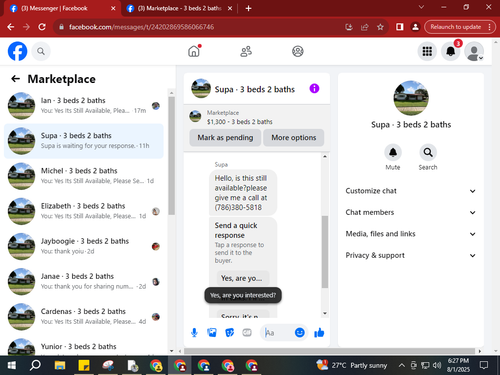The width and height of the screenshot is (500, 375).
Task: Click the browser address bar URL
Action: (x=142, y=27)
